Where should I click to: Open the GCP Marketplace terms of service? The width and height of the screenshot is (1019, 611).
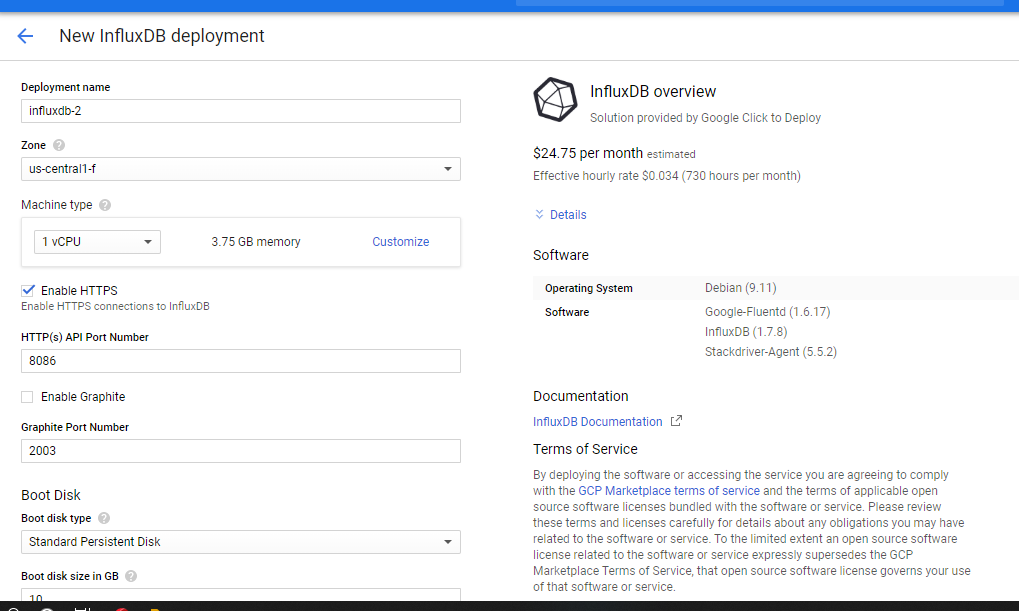tap(669, 491)
